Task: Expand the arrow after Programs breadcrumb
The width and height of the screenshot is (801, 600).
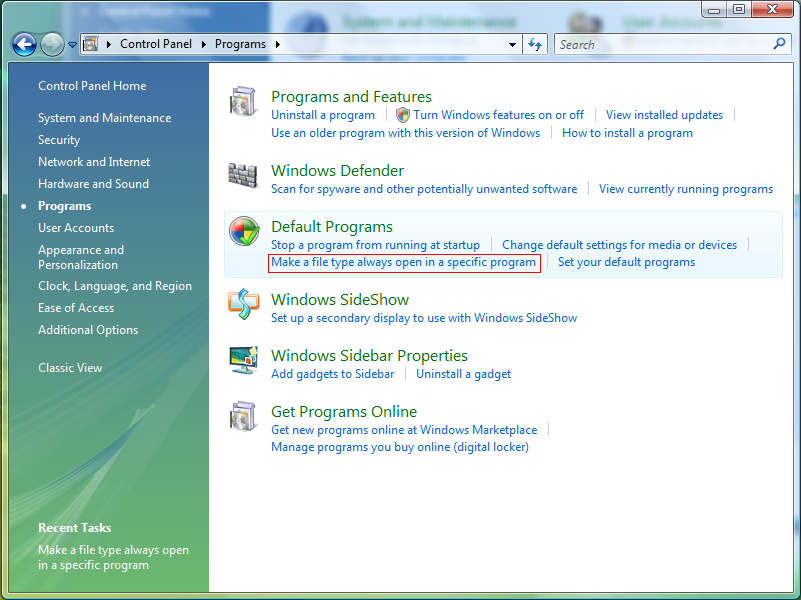Action: click(278, 44)
